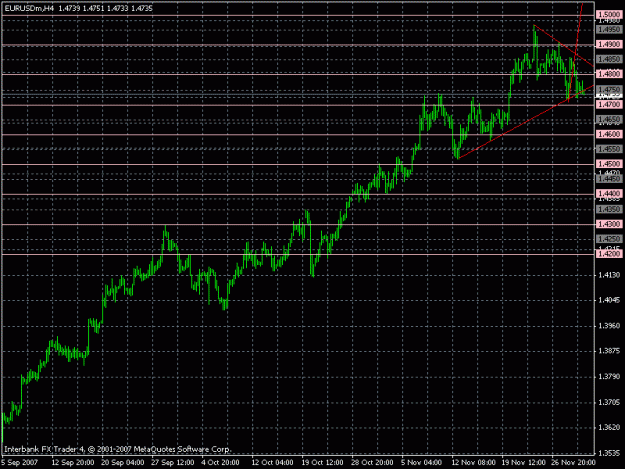Click the 1.3620 price axis value
Screen dimensions: 625x469
(609, 428)
